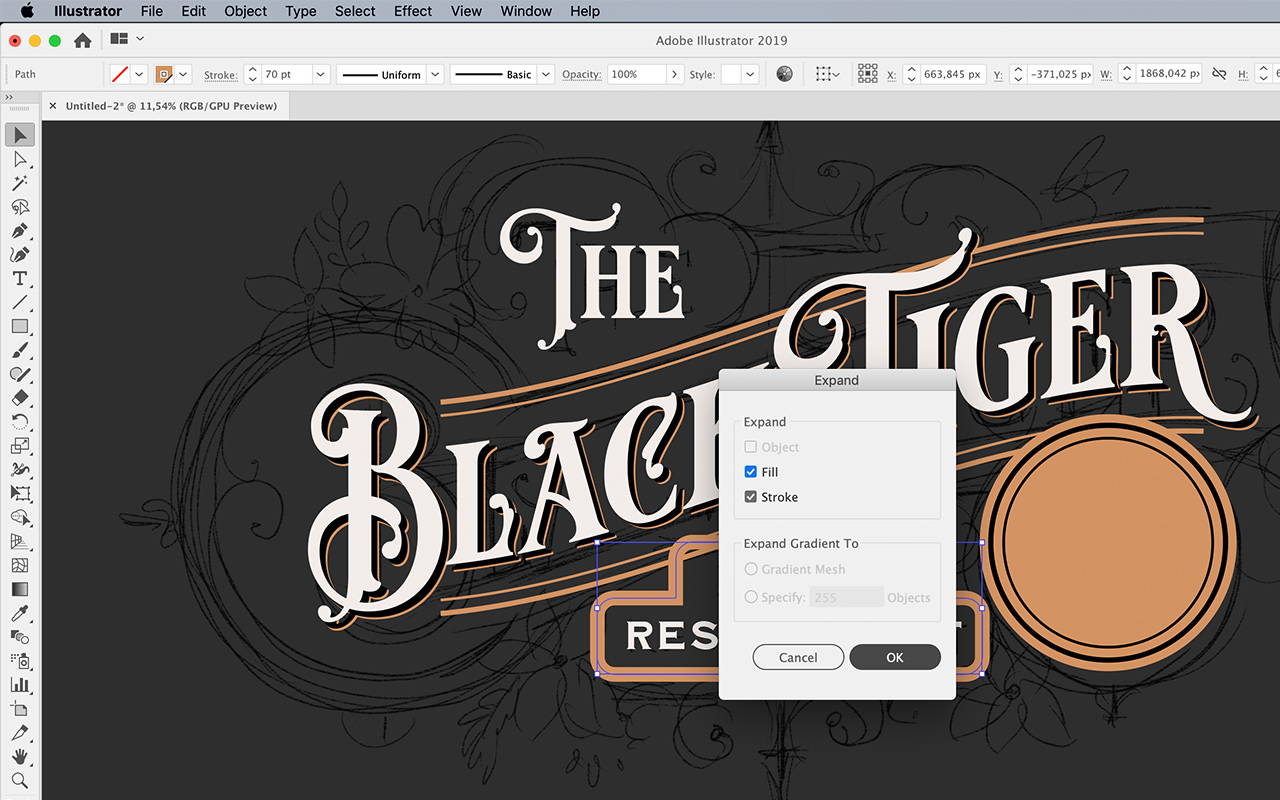Activate the Curvature tool
The image size is (1280, 800).
point(20,255)
